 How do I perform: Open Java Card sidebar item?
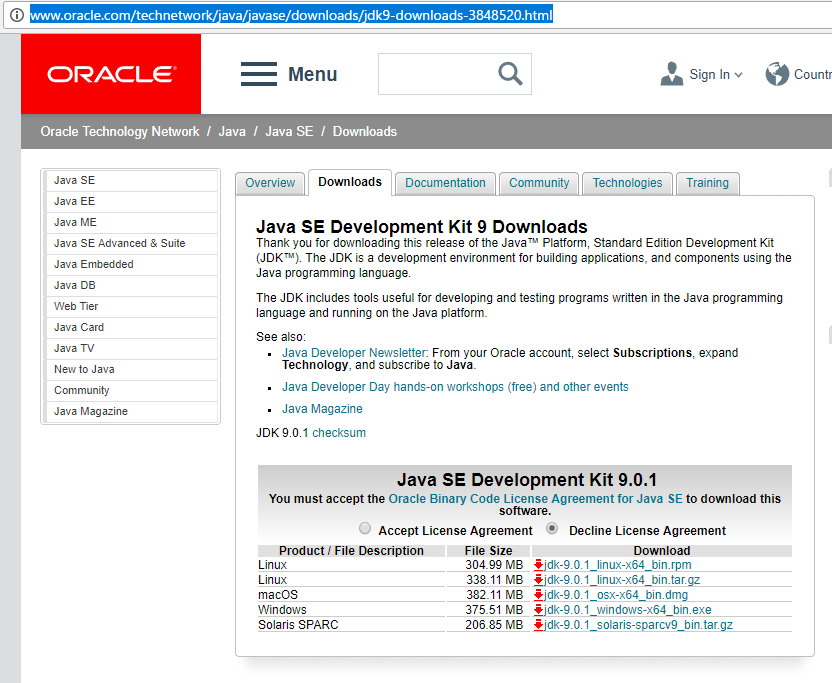pyautogui.click(x=132, y=327)
